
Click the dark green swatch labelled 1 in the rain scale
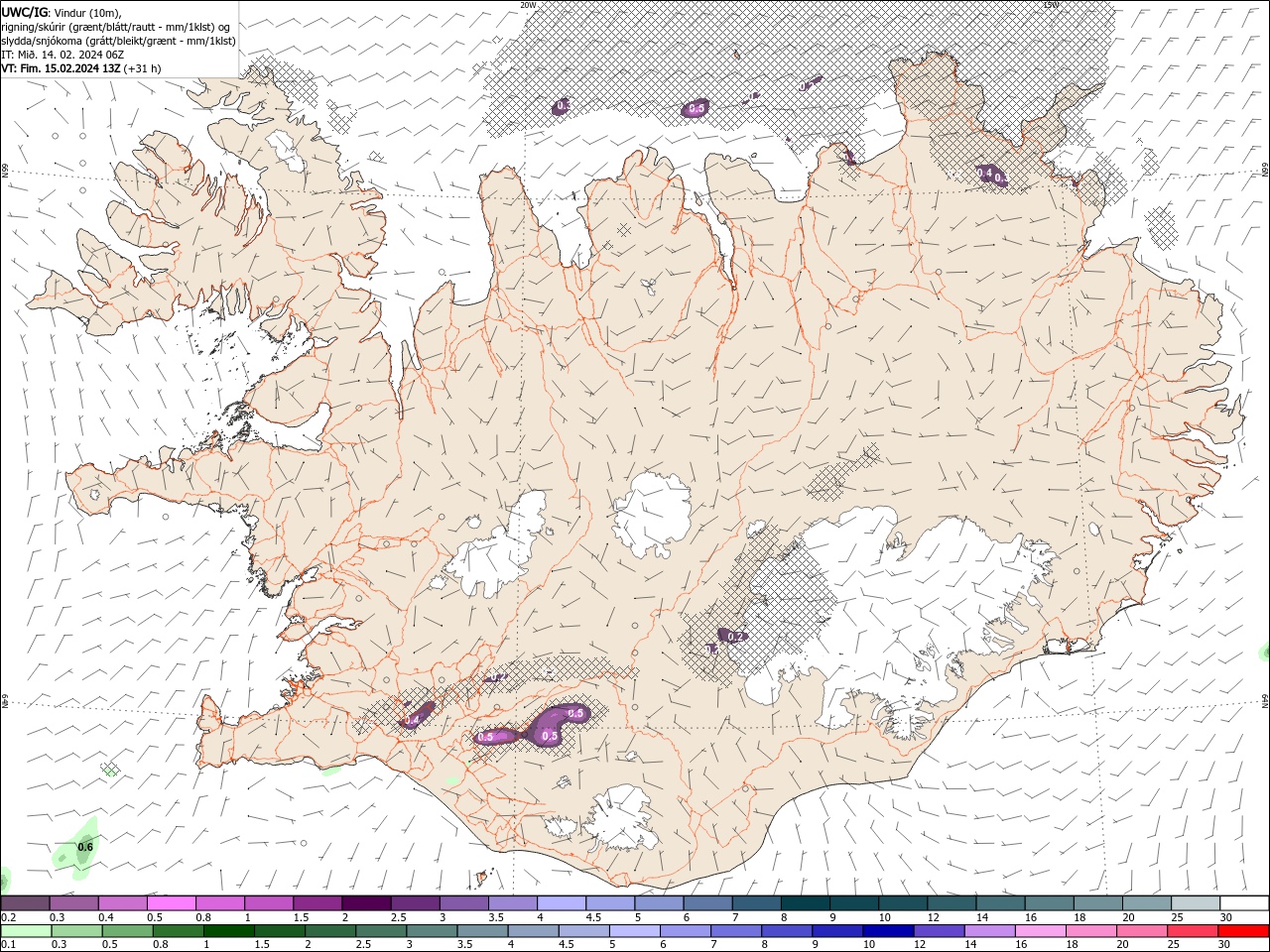228,931
